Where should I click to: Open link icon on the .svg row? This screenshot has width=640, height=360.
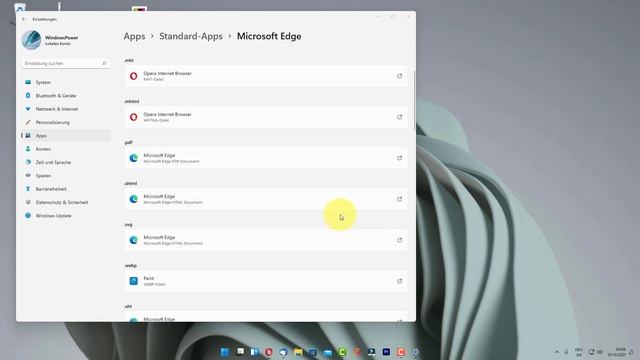[x=399, y=240]
